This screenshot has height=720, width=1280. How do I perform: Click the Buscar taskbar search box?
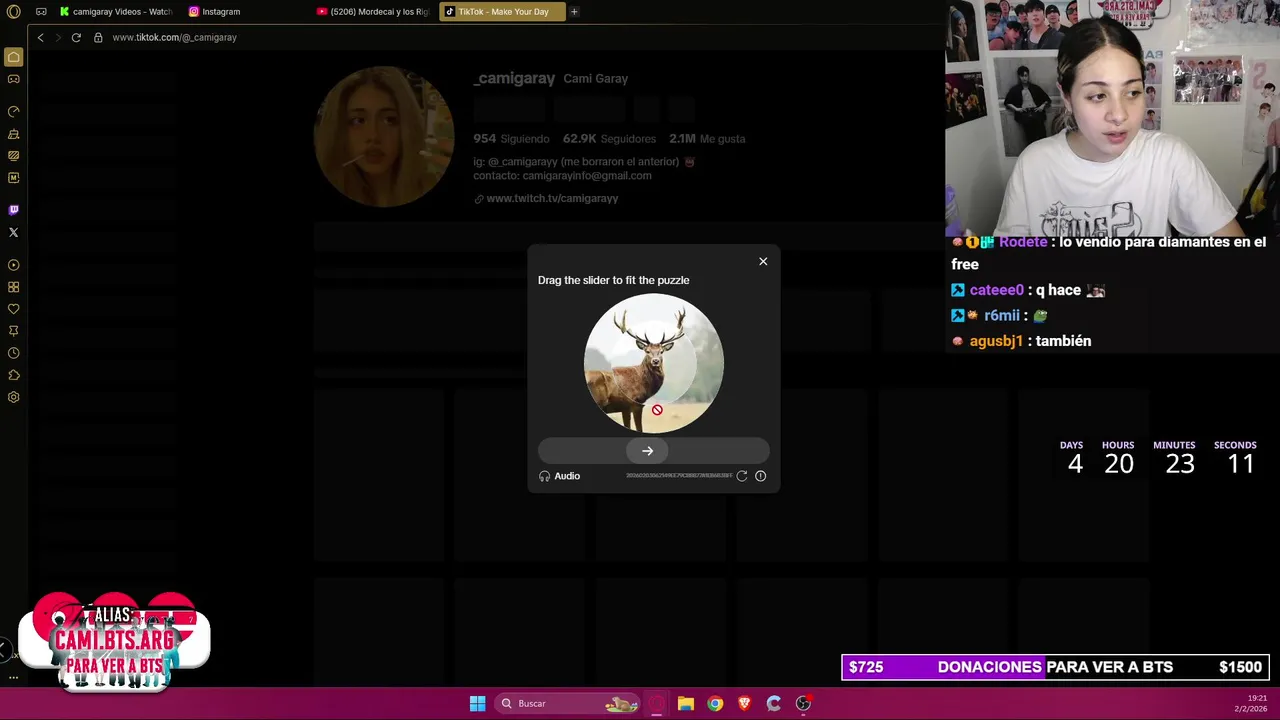click(x=568, y=703)
